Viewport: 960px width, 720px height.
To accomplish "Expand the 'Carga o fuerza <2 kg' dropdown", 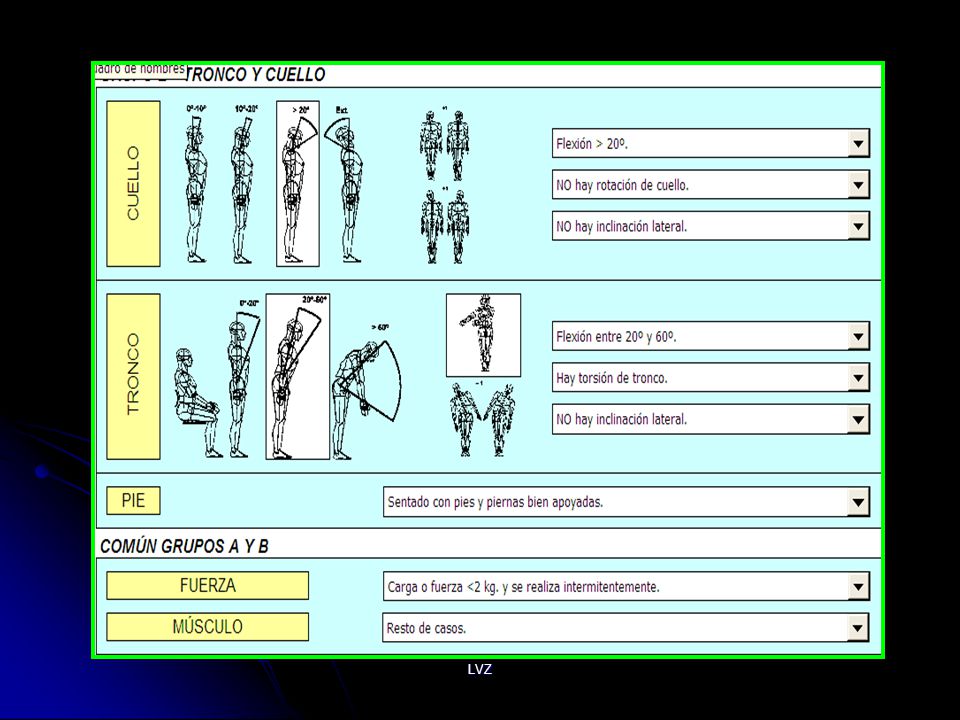I will [858, 587].
